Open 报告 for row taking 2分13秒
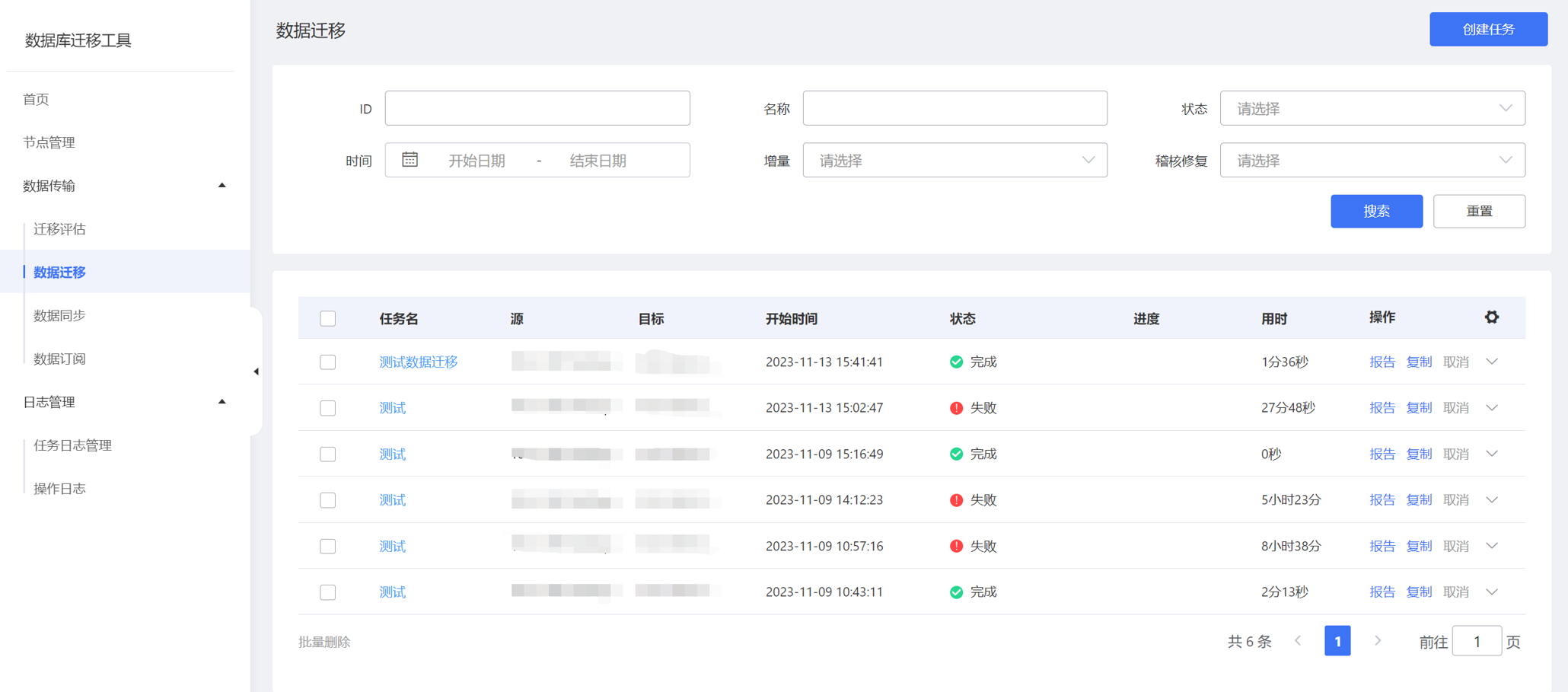Viewport: 1568px width, 692px height. pyautogui.click(x=1382, y=592)
